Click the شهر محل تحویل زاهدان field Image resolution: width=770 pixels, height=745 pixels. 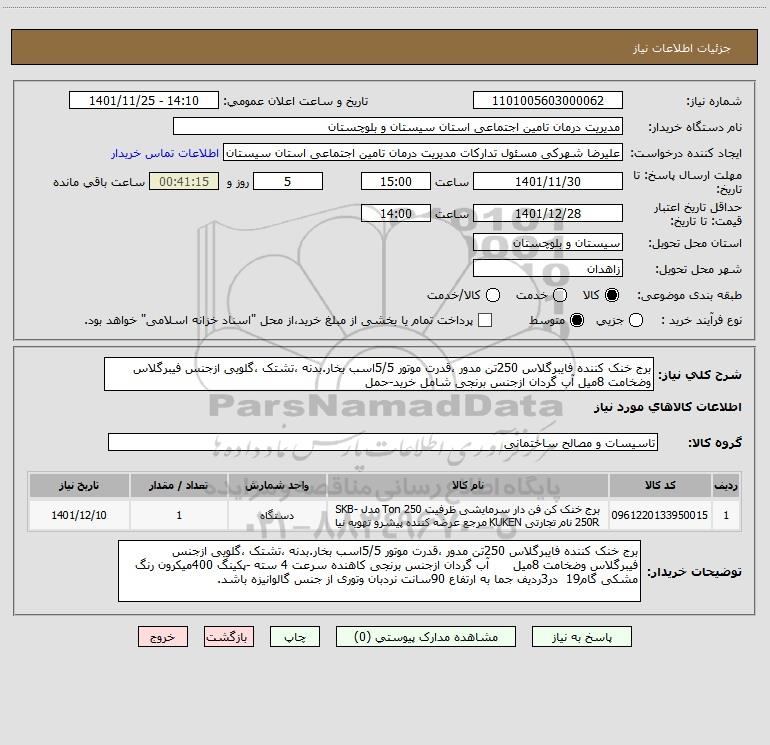pyautogui.click(x=548, y=269)
